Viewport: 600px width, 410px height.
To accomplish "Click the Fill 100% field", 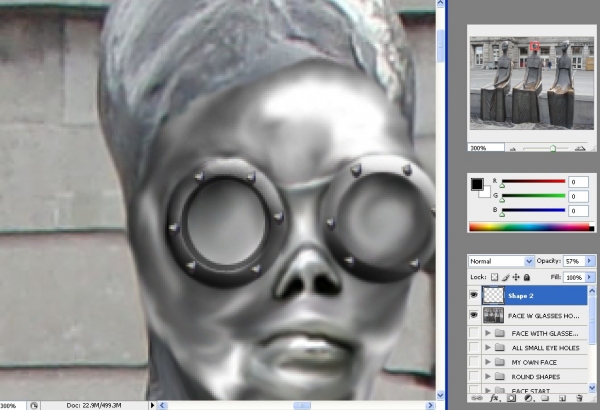I will click(574, 277).
